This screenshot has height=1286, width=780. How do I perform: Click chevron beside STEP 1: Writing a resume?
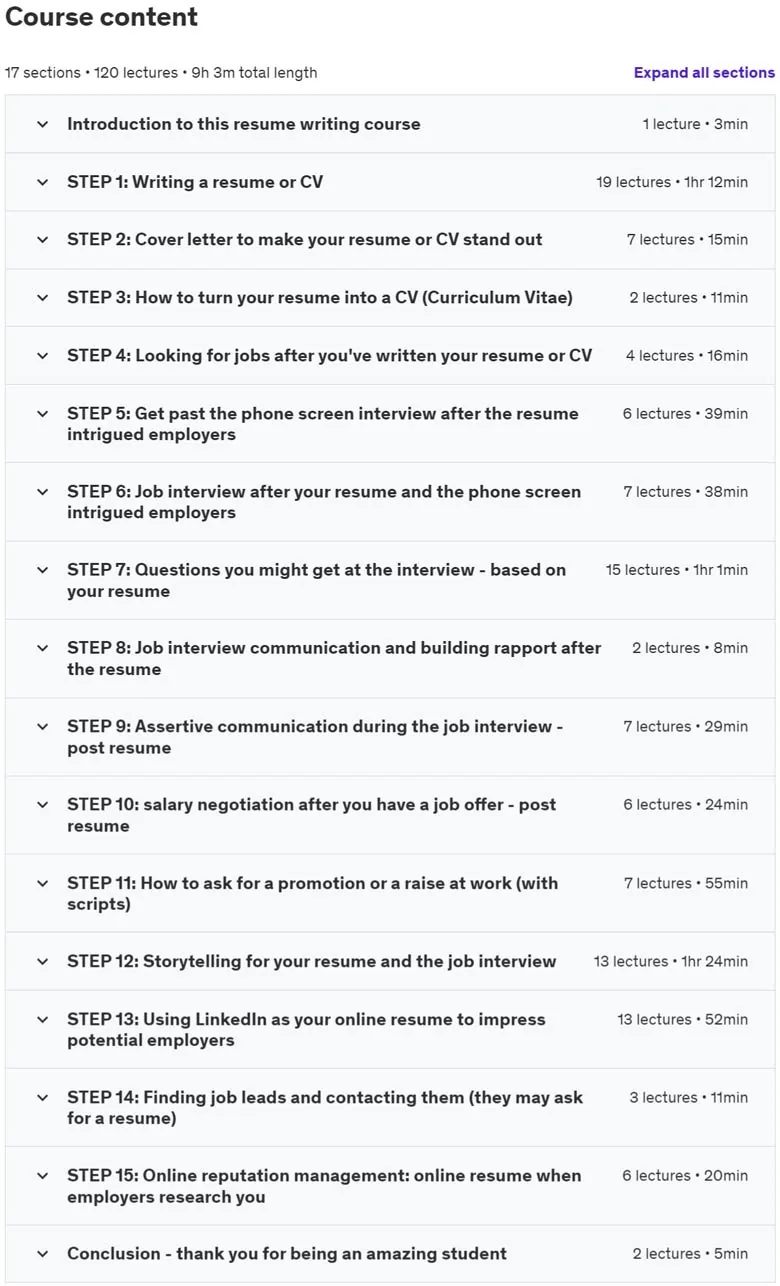click(x=42, y=182)
